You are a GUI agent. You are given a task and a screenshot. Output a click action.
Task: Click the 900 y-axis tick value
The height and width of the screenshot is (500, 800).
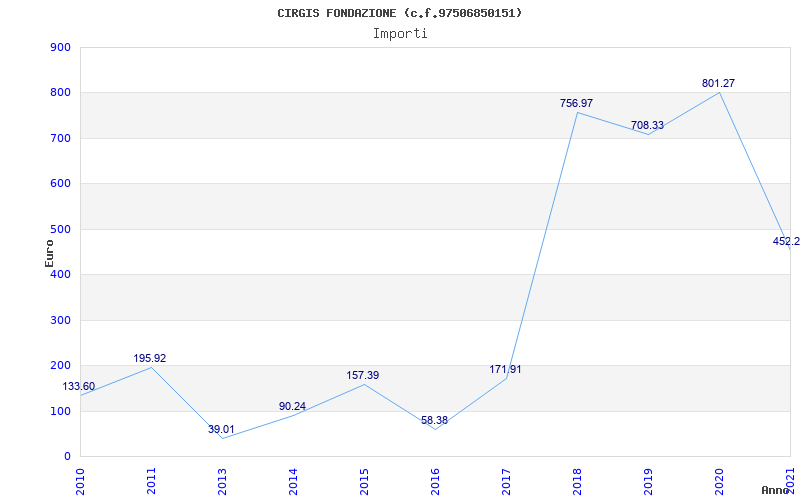coord(59,48)
